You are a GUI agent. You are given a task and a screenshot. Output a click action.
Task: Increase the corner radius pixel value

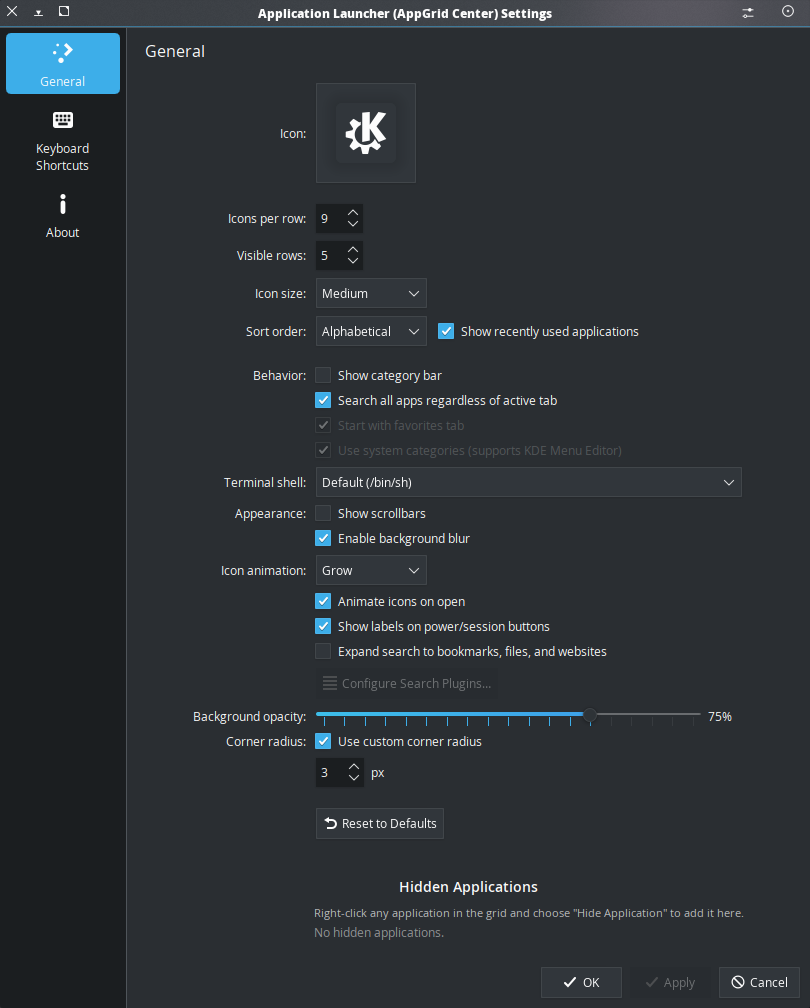coord(353,766)
